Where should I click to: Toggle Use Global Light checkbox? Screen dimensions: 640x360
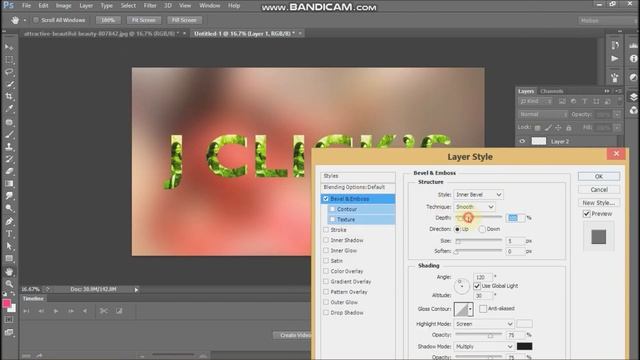point(477,286)
